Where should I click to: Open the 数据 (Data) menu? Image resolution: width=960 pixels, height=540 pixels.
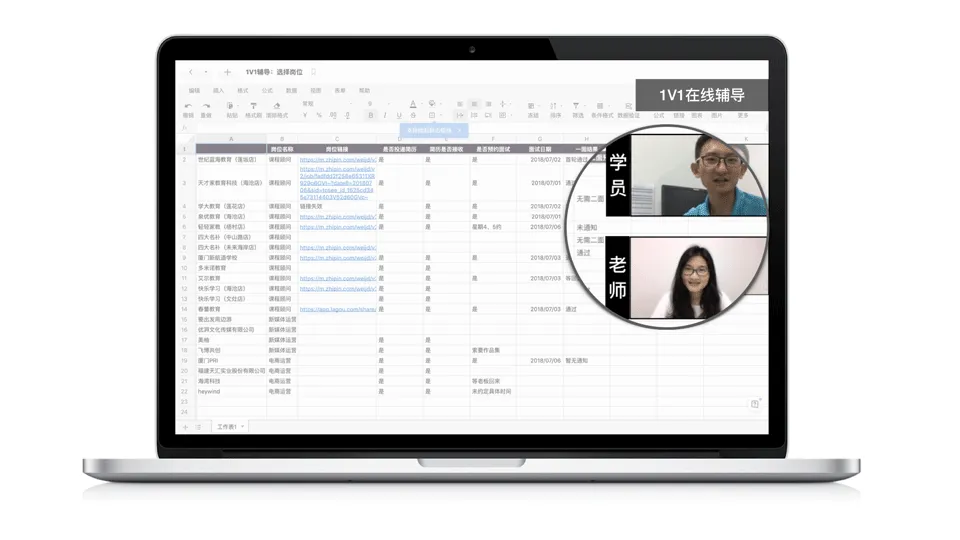point(291,90)
